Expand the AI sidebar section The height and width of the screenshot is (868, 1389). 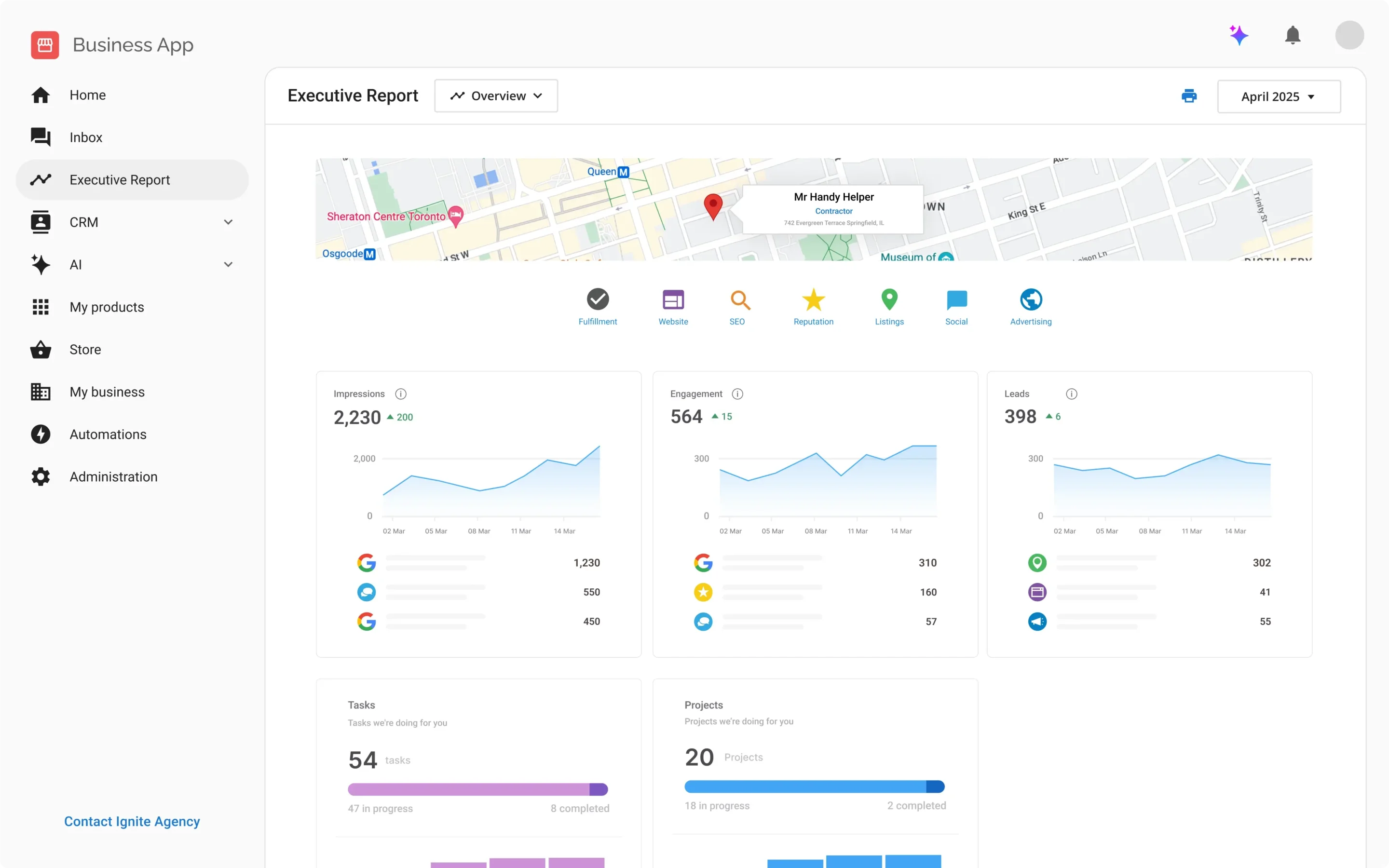point(228,264)
